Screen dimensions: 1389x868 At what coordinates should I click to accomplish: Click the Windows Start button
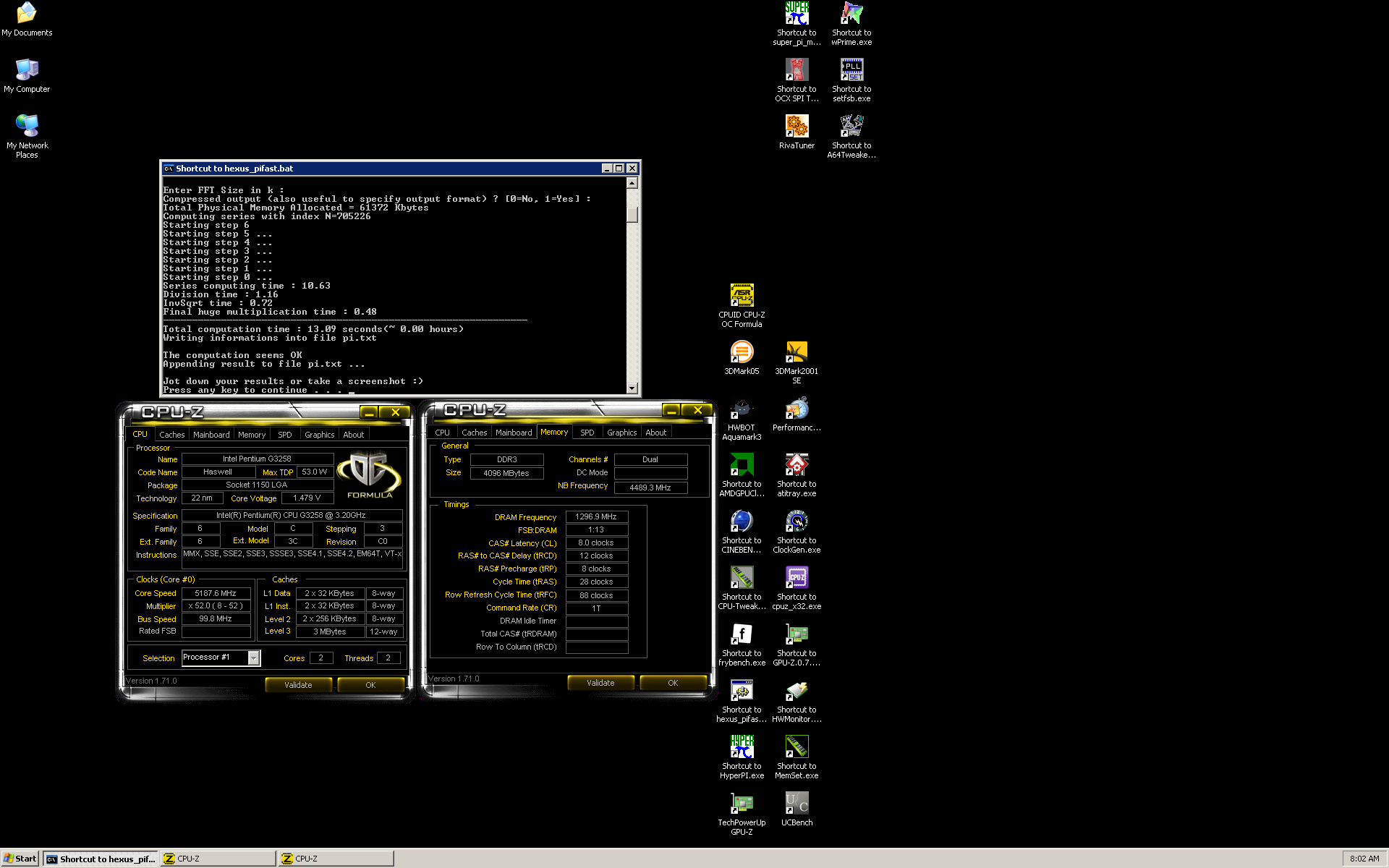click(x=20, y=859)
